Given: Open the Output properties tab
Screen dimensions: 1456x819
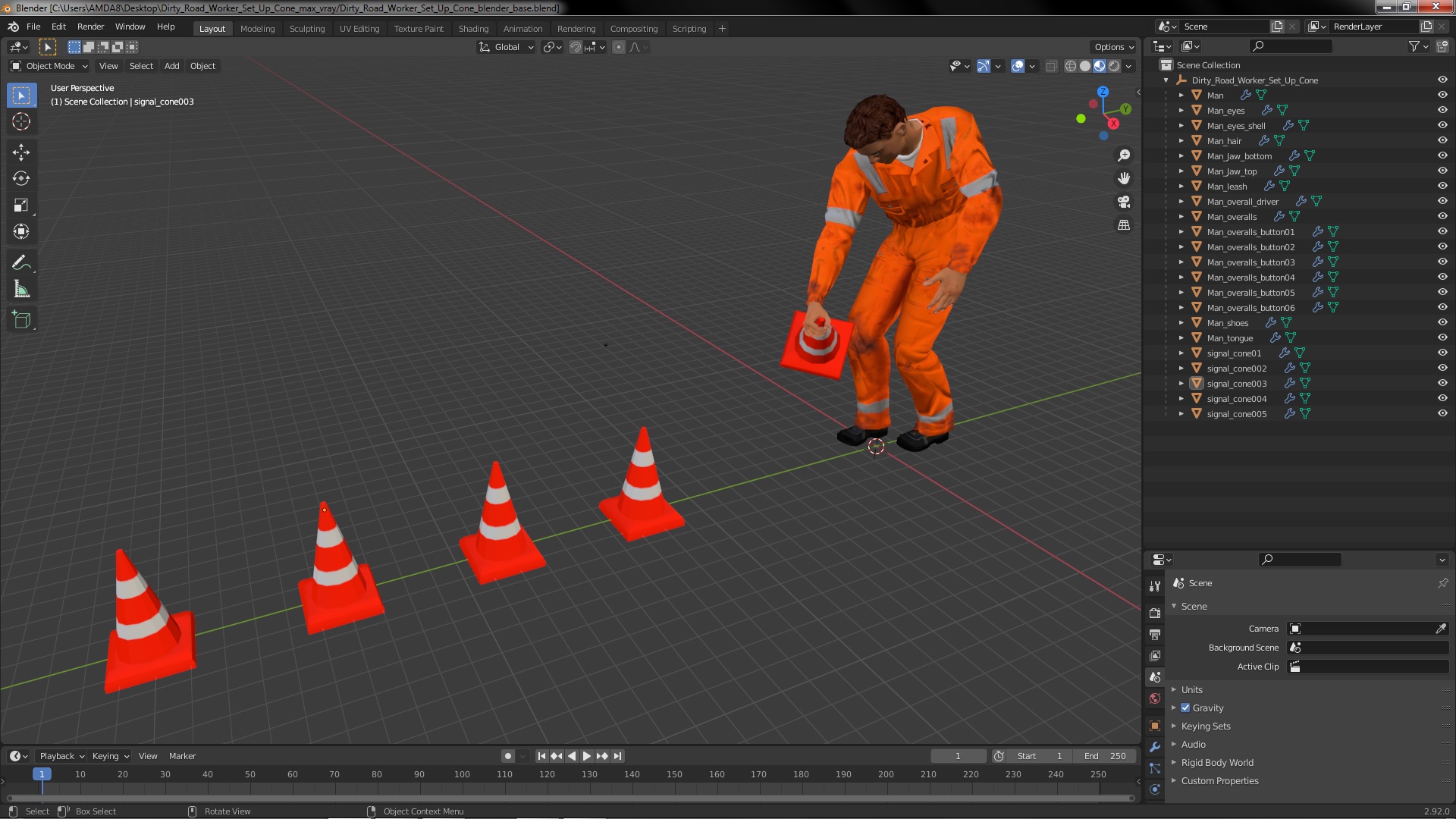Looking at the screenshot, I should [1155, 634].
